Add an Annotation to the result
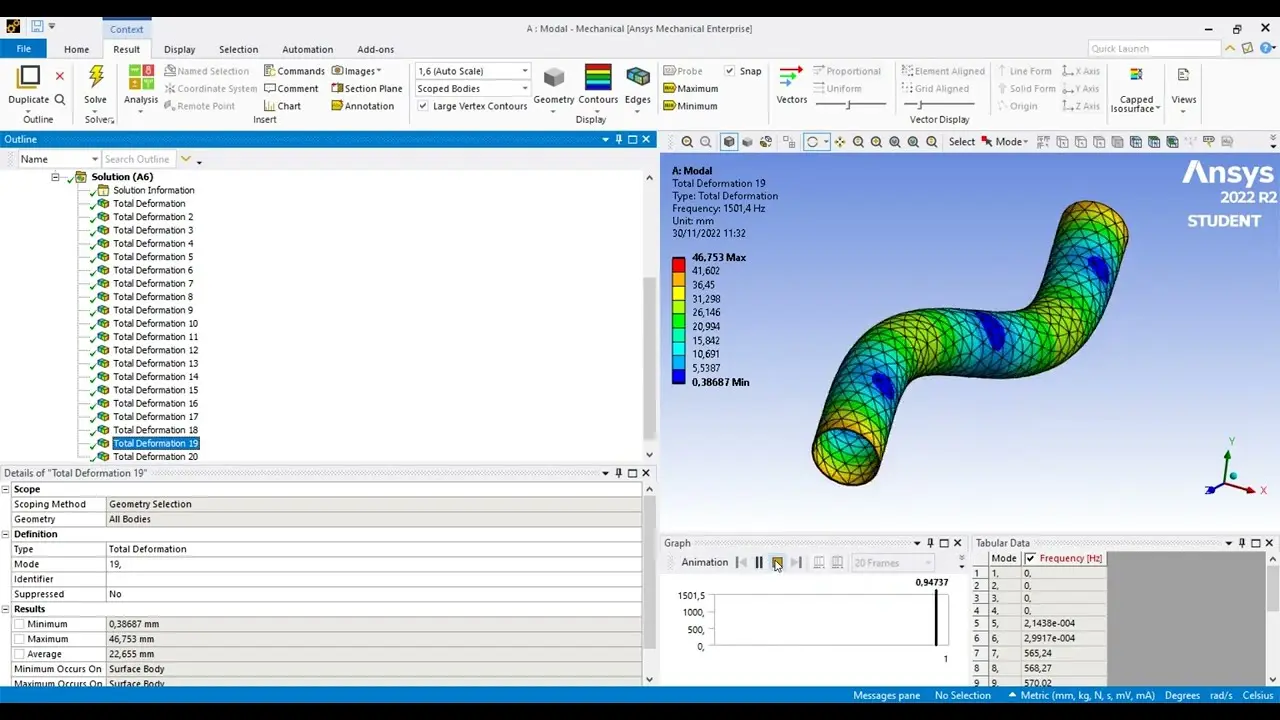Viewport: 1280px width, 720px height. 362,106
